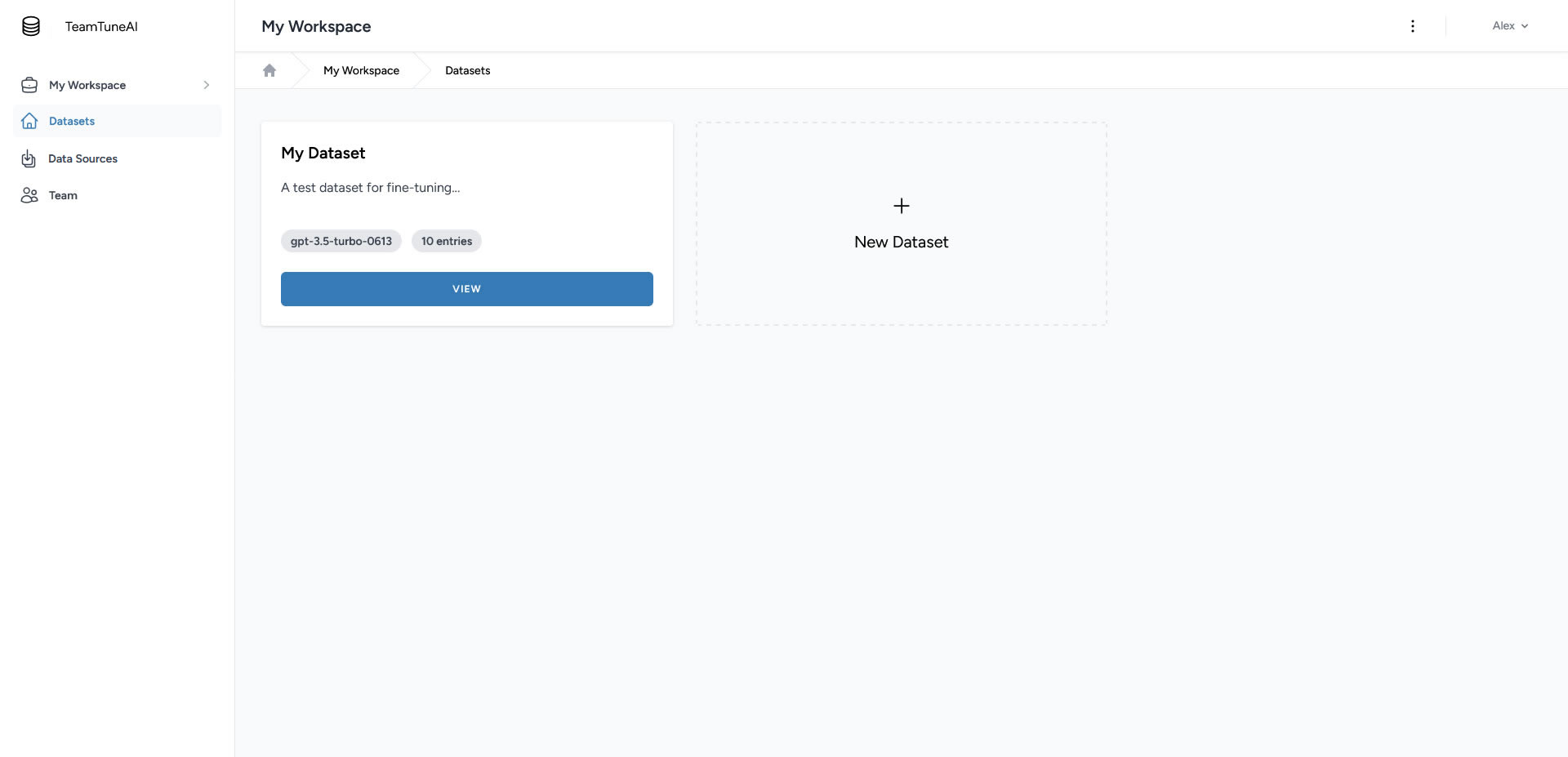Select the Team people icon in sidebar
Screen dimensions: 1568x757
[x=29, y=195]
